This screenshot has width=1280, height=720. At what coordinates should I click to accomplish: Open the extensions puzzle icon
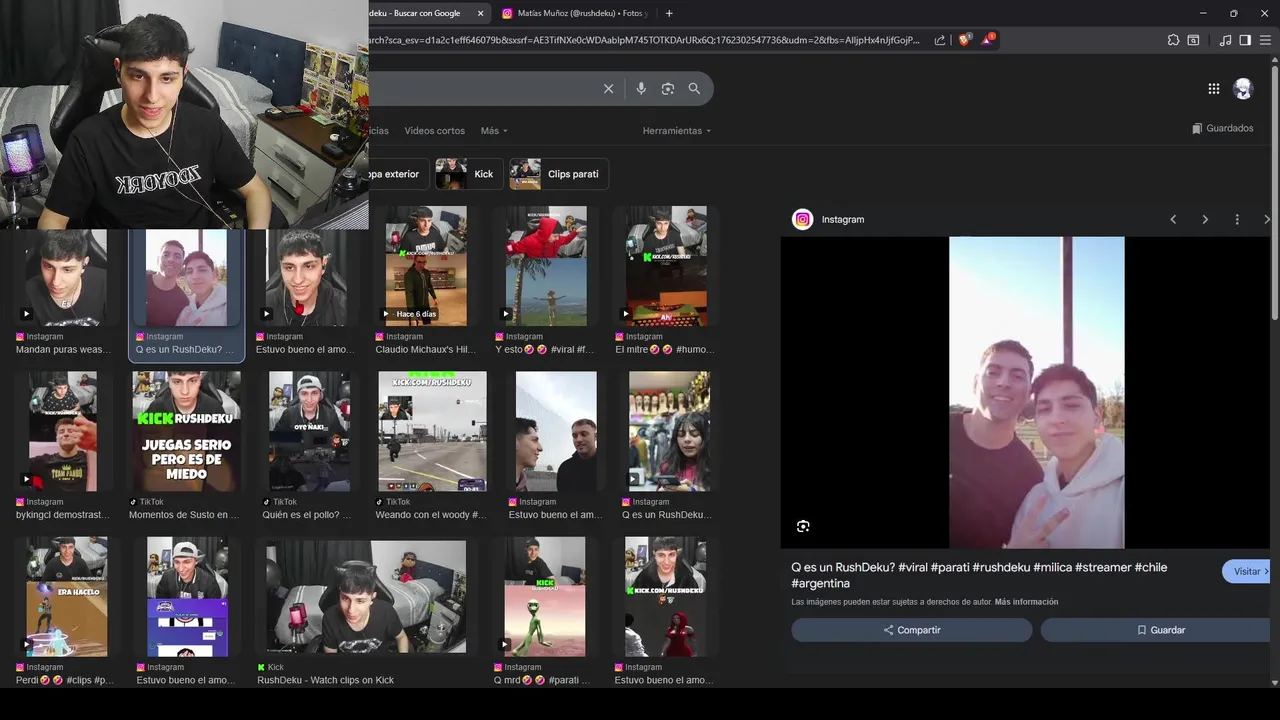click(x=1173, y=40)
